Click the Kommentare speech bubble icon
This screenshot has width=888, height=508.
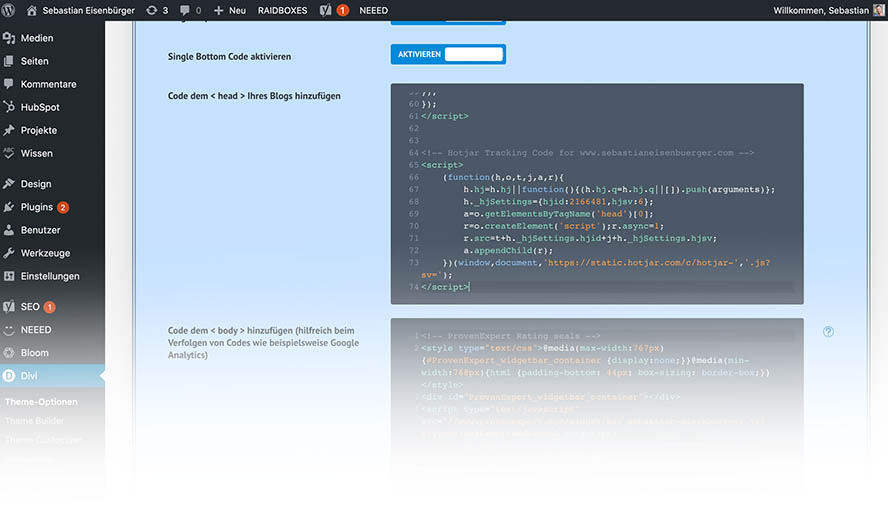click(x=8, y=84)
